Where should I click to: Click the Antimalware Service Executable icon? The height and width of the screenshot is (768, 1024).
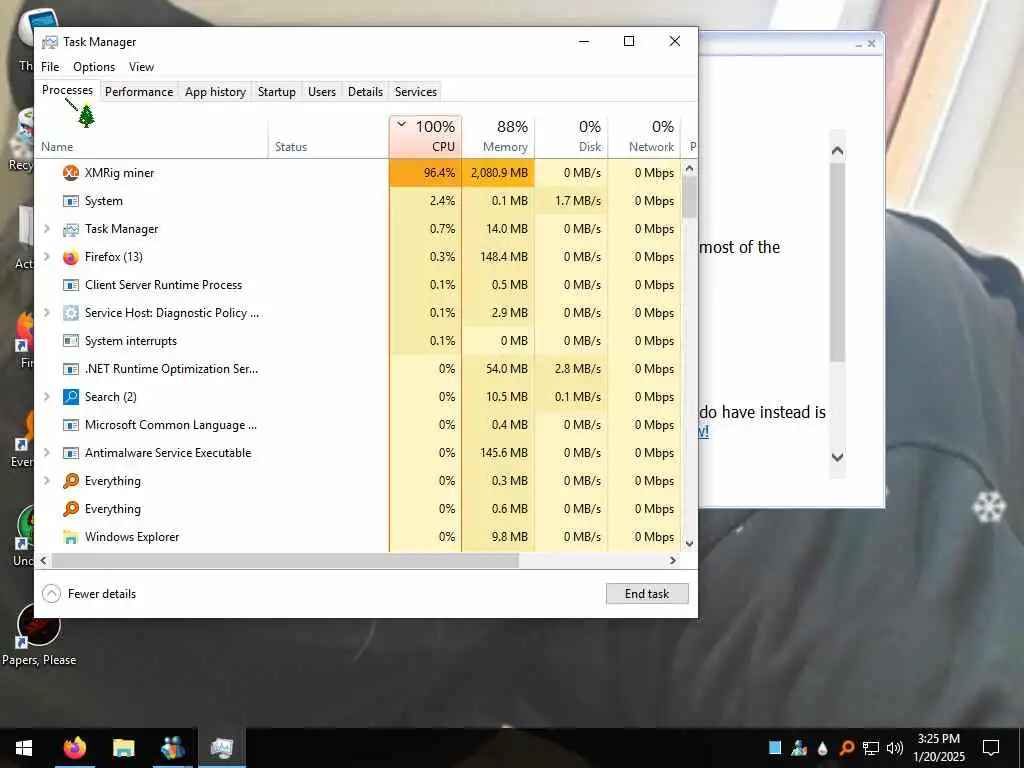[71, 453]
